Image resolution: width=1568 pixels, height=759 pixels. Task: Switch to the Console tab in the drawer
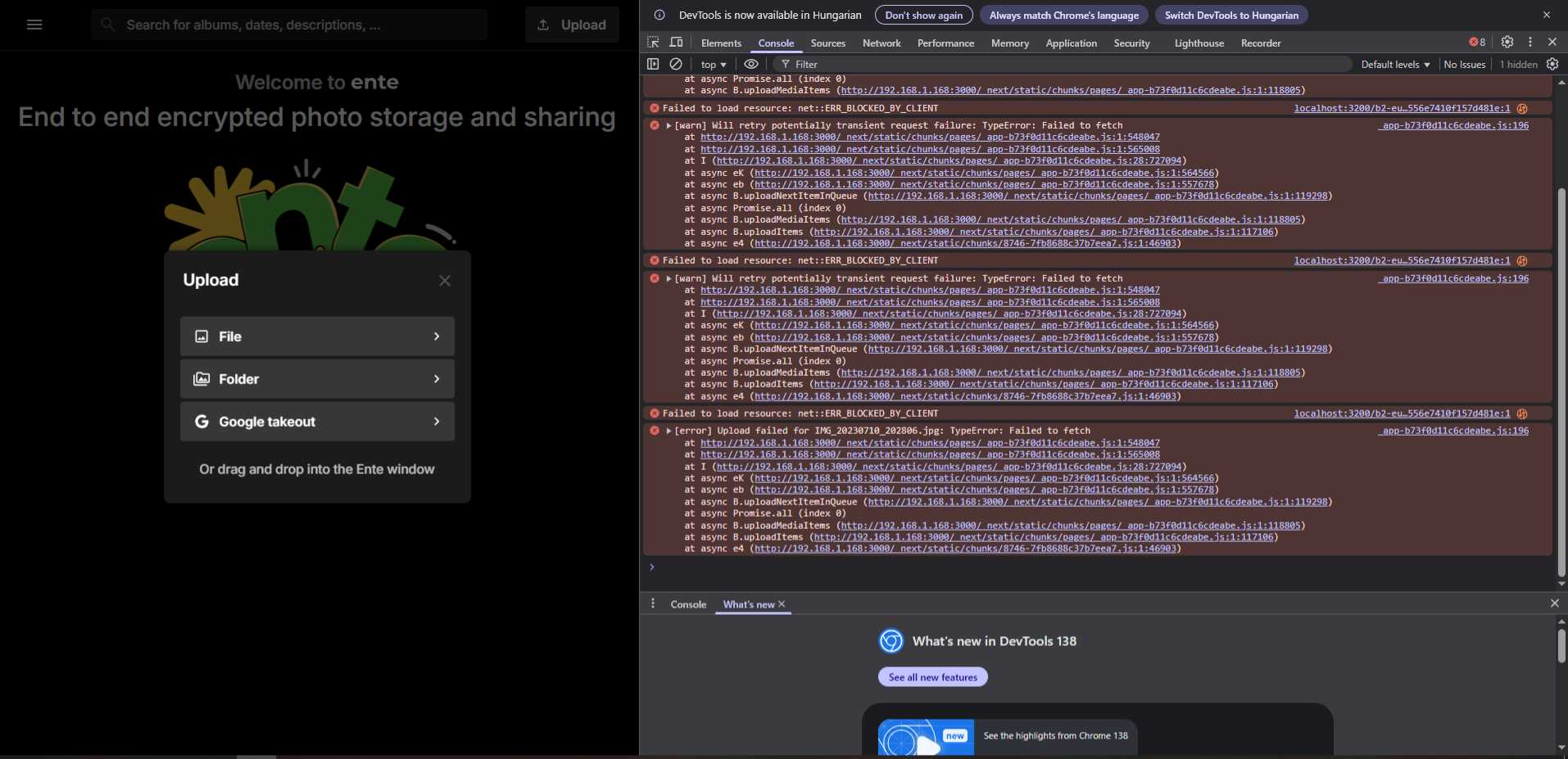click(x=688, y=604)
